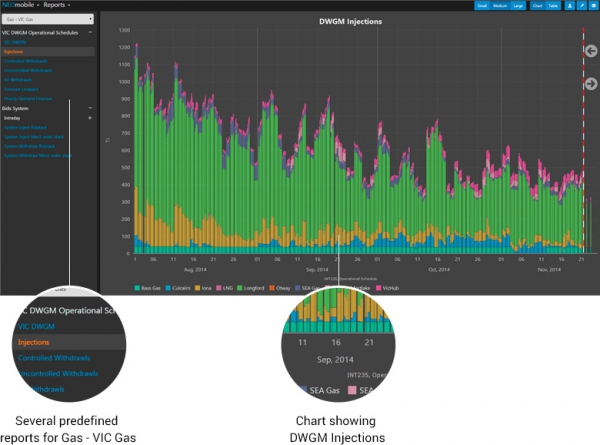This screenshot has width=600, height=445.
Task: Collapse VIC DWGM Operational Schedules section
Action: tap(90, 33)
